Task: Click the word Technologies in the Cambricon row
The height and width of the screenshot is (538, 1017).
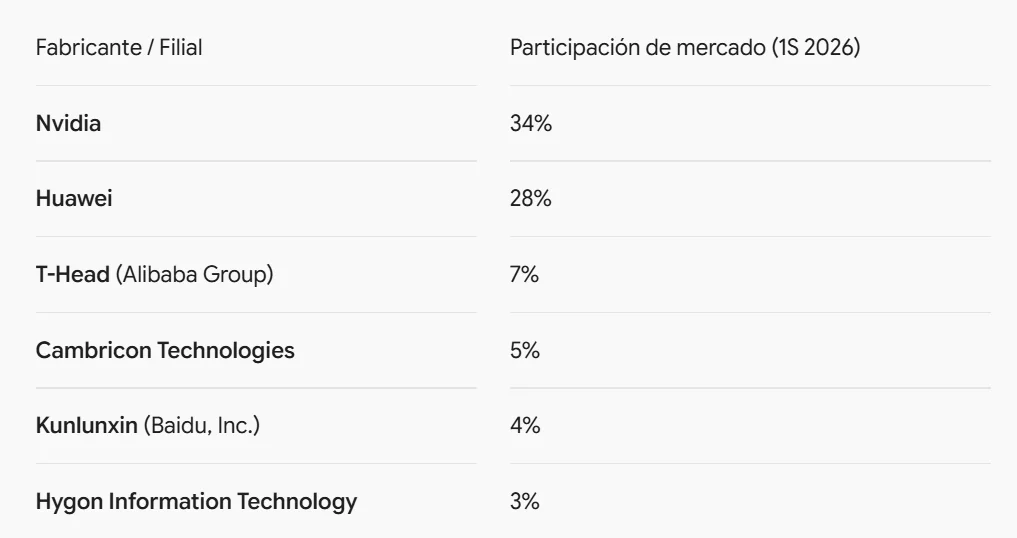Action: (x=226, y=350)
